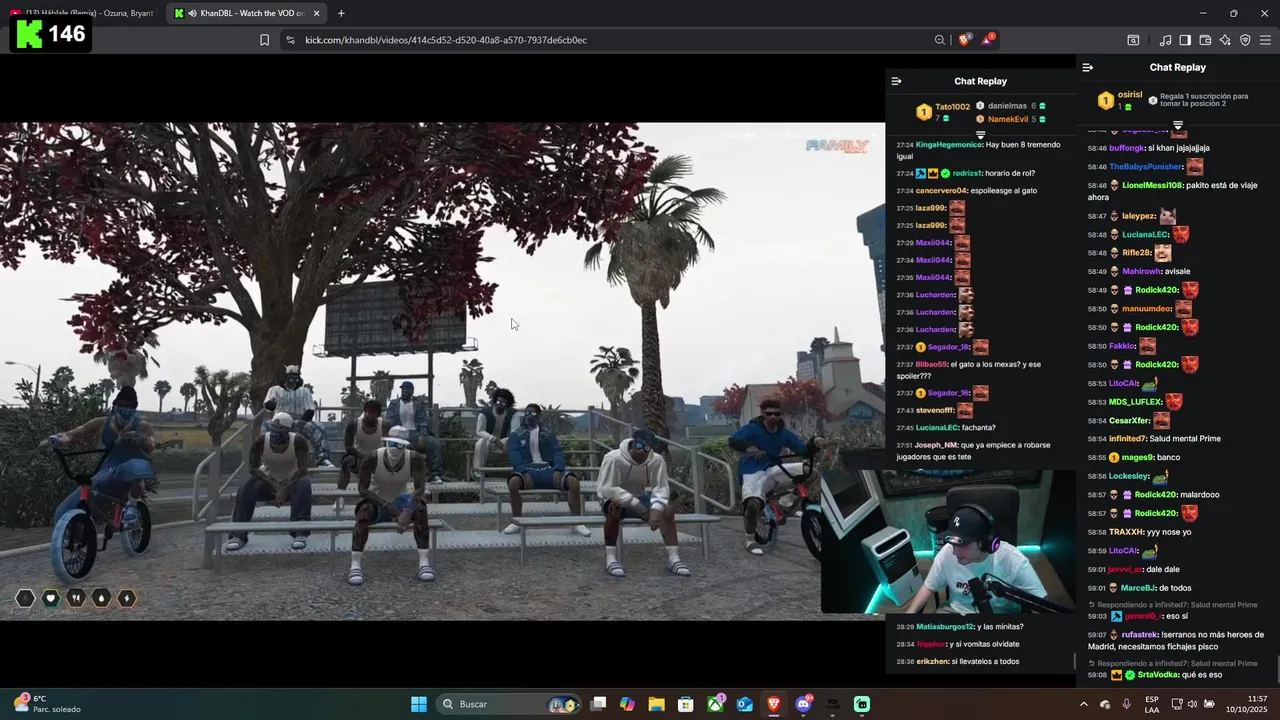Click username mages9 in chat

pyautogui.click(x=1137, y=457)
